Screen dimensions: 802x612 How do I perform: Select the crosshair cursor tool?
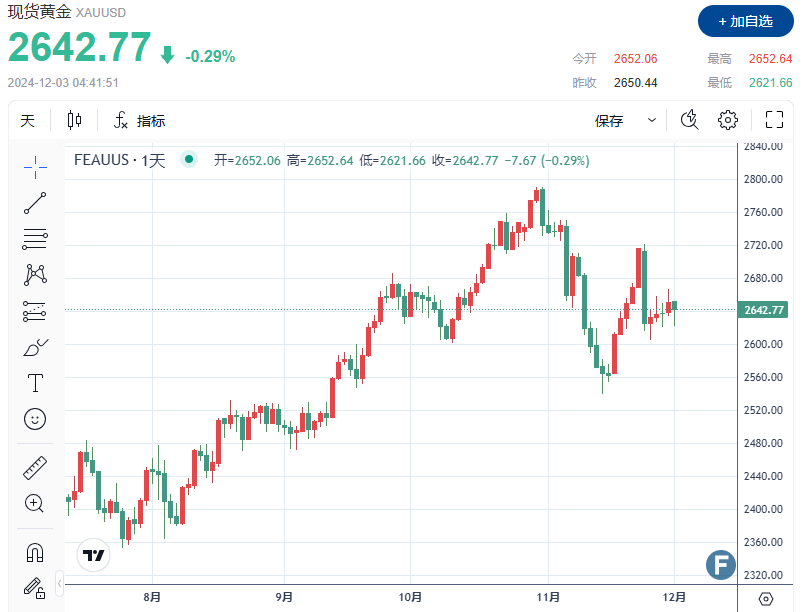(x=35, y=165)
